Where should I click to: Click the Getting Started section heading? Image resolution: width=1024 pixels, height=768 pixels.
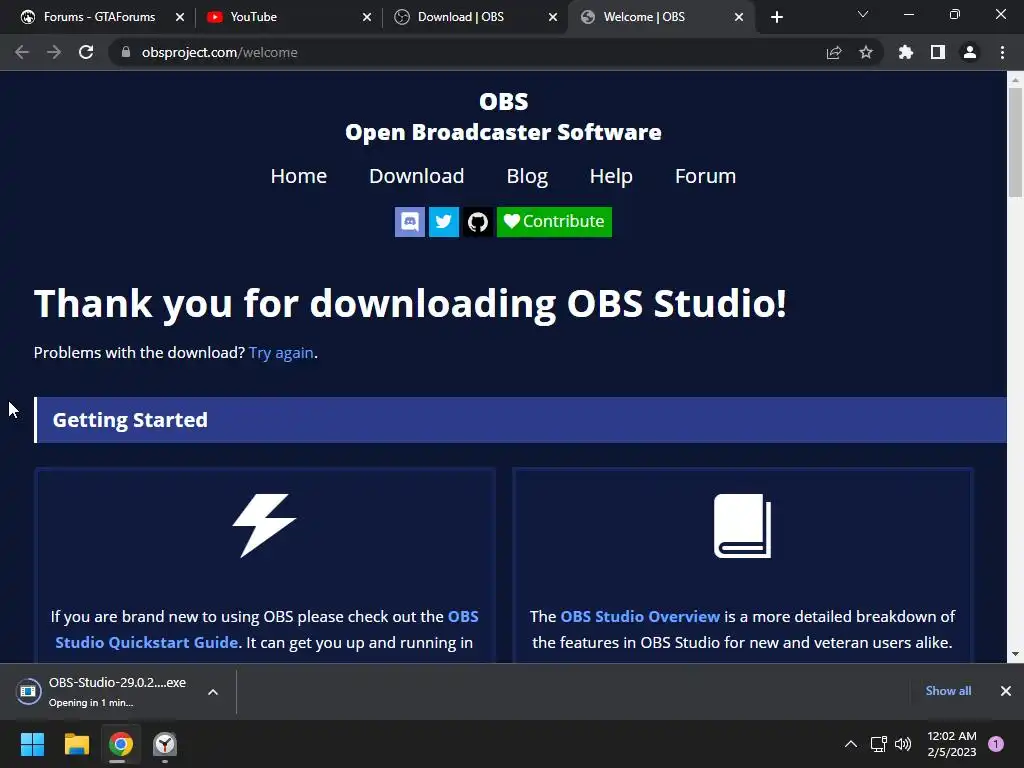point(130,420)
